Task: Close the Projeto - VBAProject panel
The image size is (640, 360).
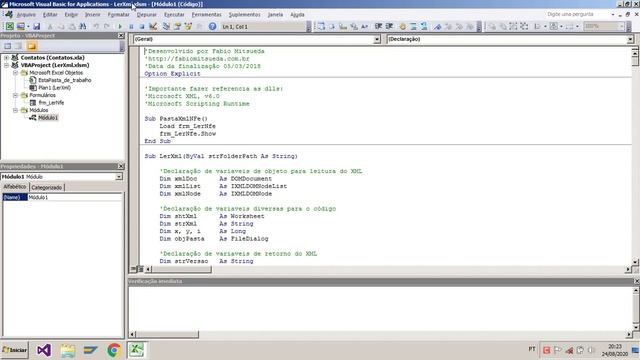Action: [x=121, y=36]
